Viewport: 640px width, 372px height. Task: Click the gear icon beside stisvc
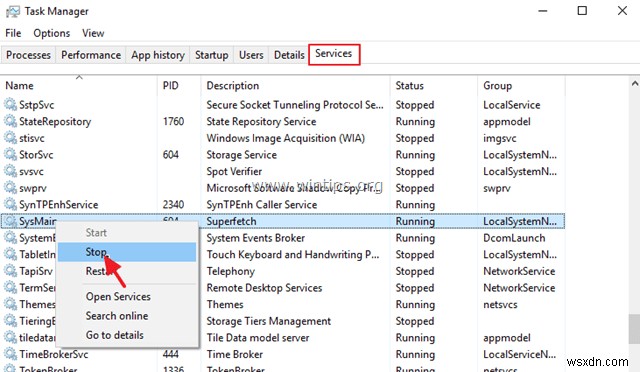10,138
